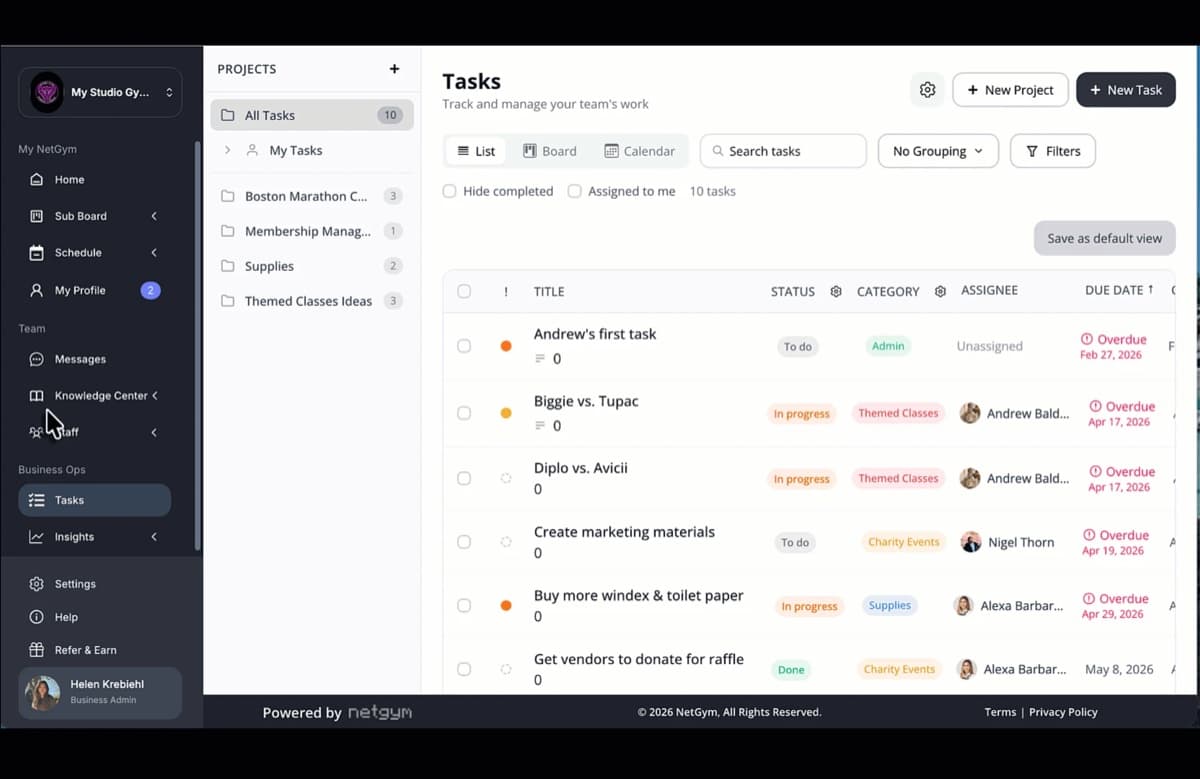Expand the Sub Board submenu chevron
Viewport: 1200px width, 779px height.
[x=154, y=216]
